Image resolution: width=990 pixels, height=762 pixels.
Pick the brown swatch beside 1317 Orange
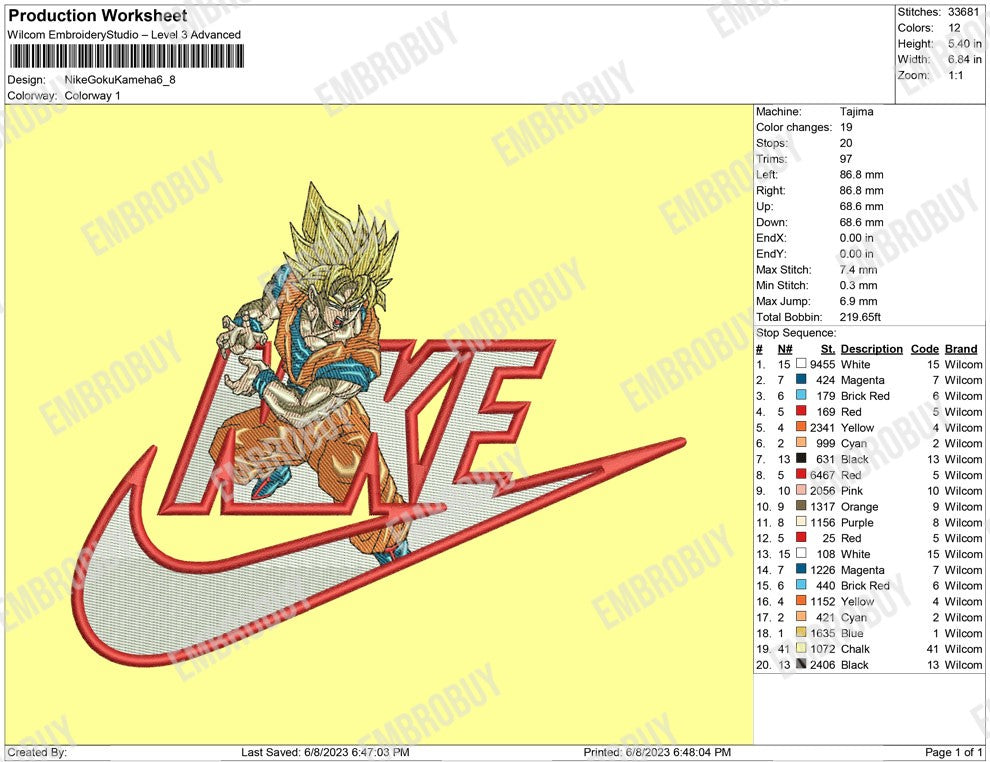point(801,506)
